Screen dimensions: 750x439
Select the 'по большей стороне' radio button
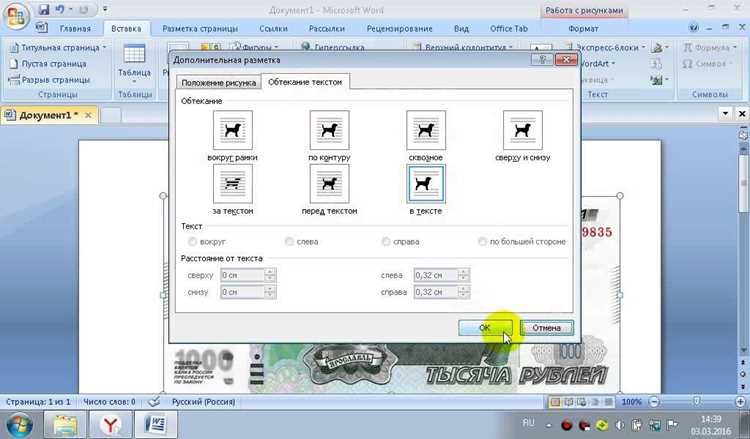pyautogui.click(x=482, y=241)
